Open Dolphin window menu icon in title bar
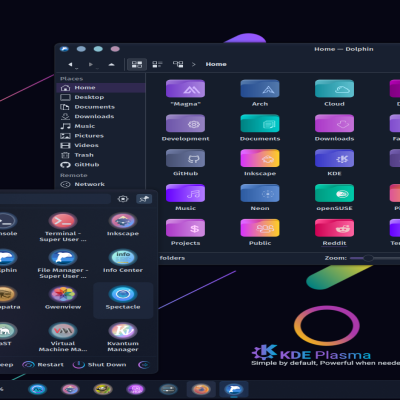Screen dimensions: 400x400 (x=64, y=49)
